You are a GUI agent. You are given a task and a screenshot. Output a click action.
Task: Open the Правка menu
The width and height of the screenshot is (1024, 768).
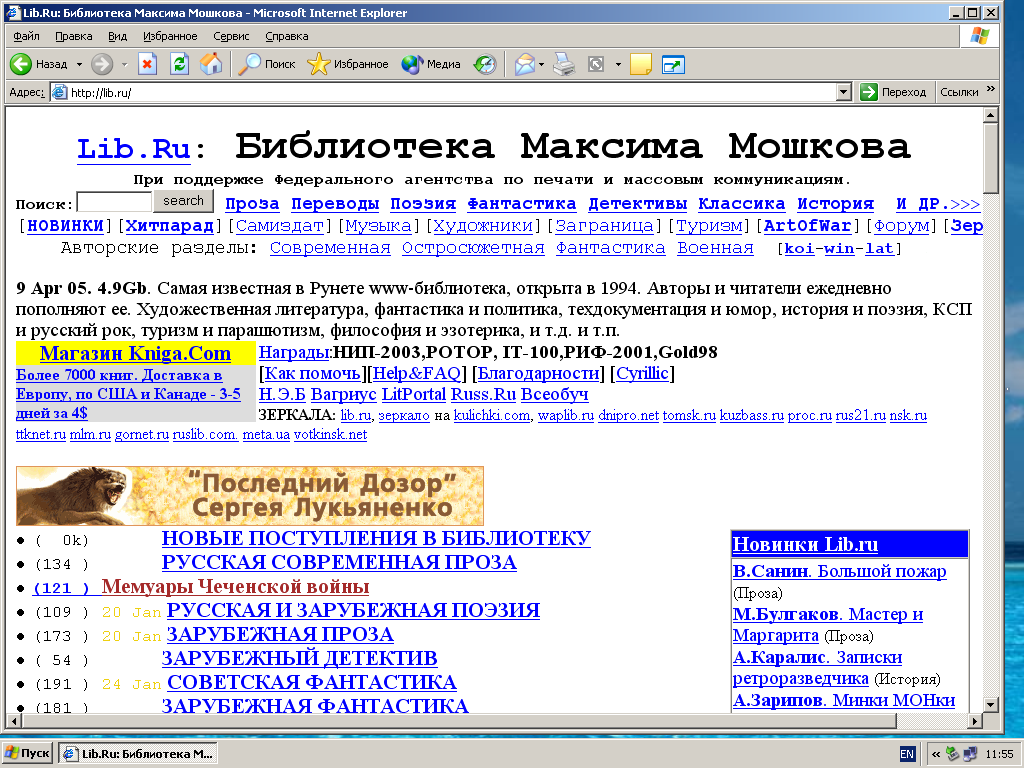(74, 36)
